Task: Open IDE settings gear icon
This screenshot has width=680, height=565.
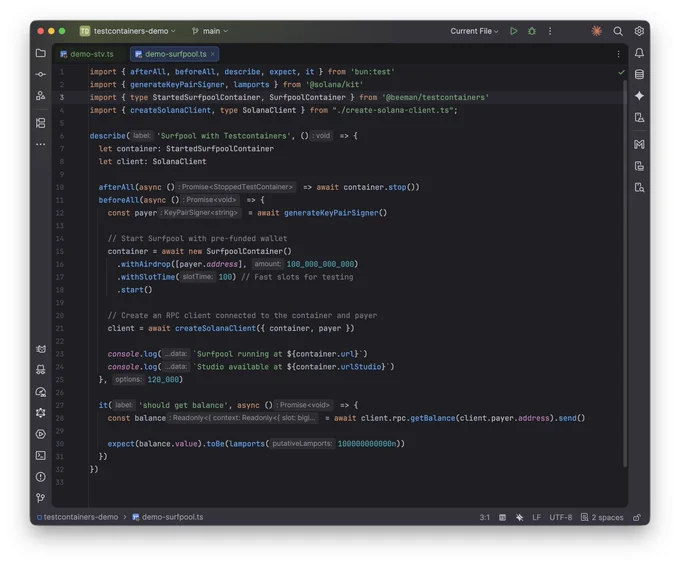Action: pyautogui.click(x=639, y=31)
